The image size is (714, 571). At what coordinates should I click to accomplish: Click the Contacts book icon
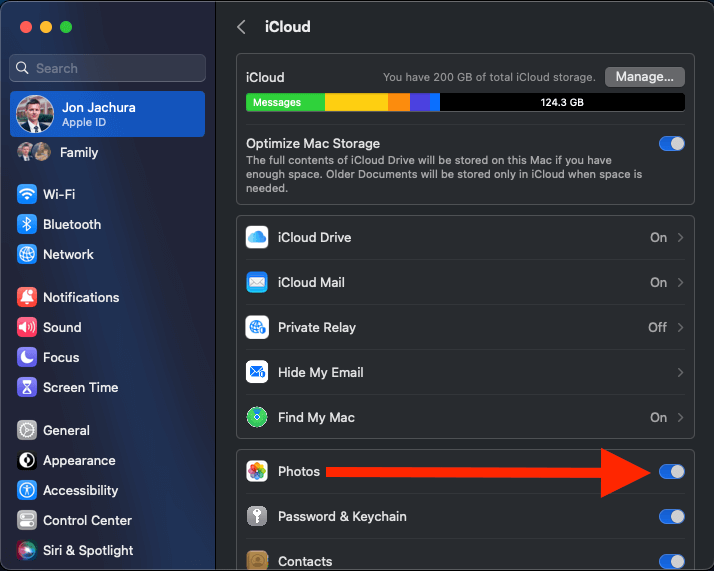click(257, 561)
